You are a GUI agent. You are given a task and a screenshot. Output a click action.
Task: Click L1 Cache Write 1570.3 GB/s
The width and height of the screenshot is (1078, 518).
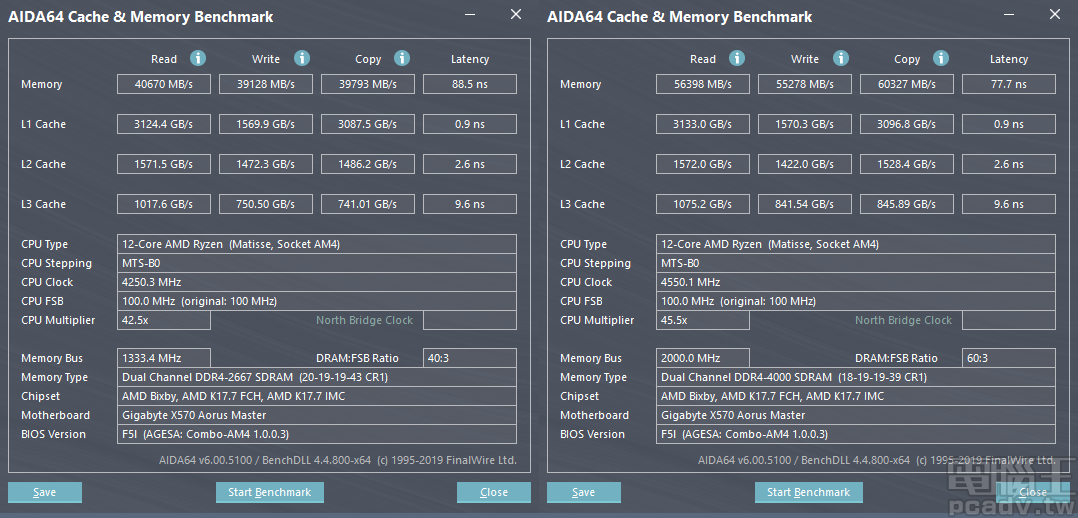pyautogui.click(x=804, y=125)
